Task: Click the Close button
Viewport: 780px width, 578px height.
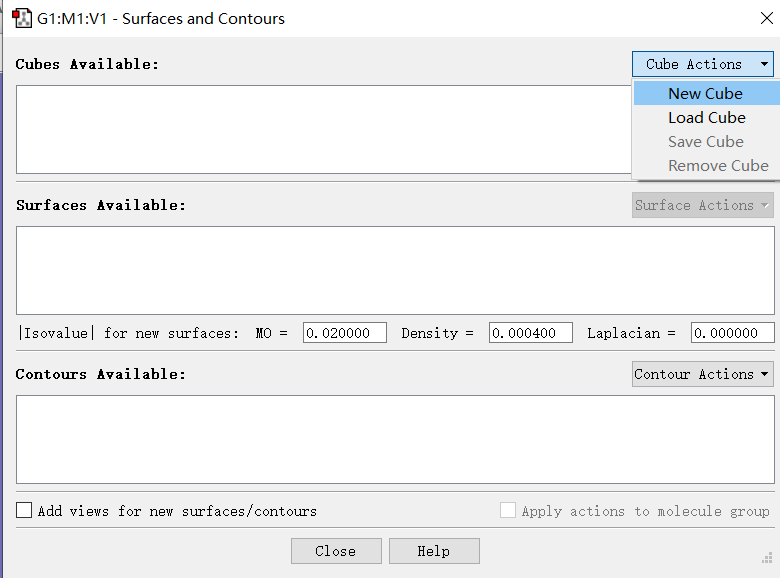Action: coord(336,551)
